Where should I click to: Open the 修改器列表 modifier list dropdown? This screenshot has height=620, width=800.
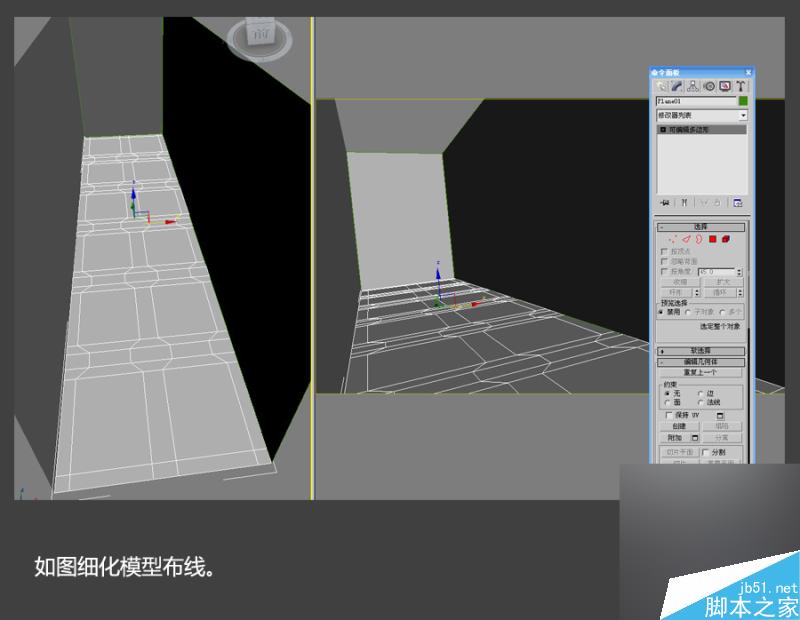[x=700, y=114]
